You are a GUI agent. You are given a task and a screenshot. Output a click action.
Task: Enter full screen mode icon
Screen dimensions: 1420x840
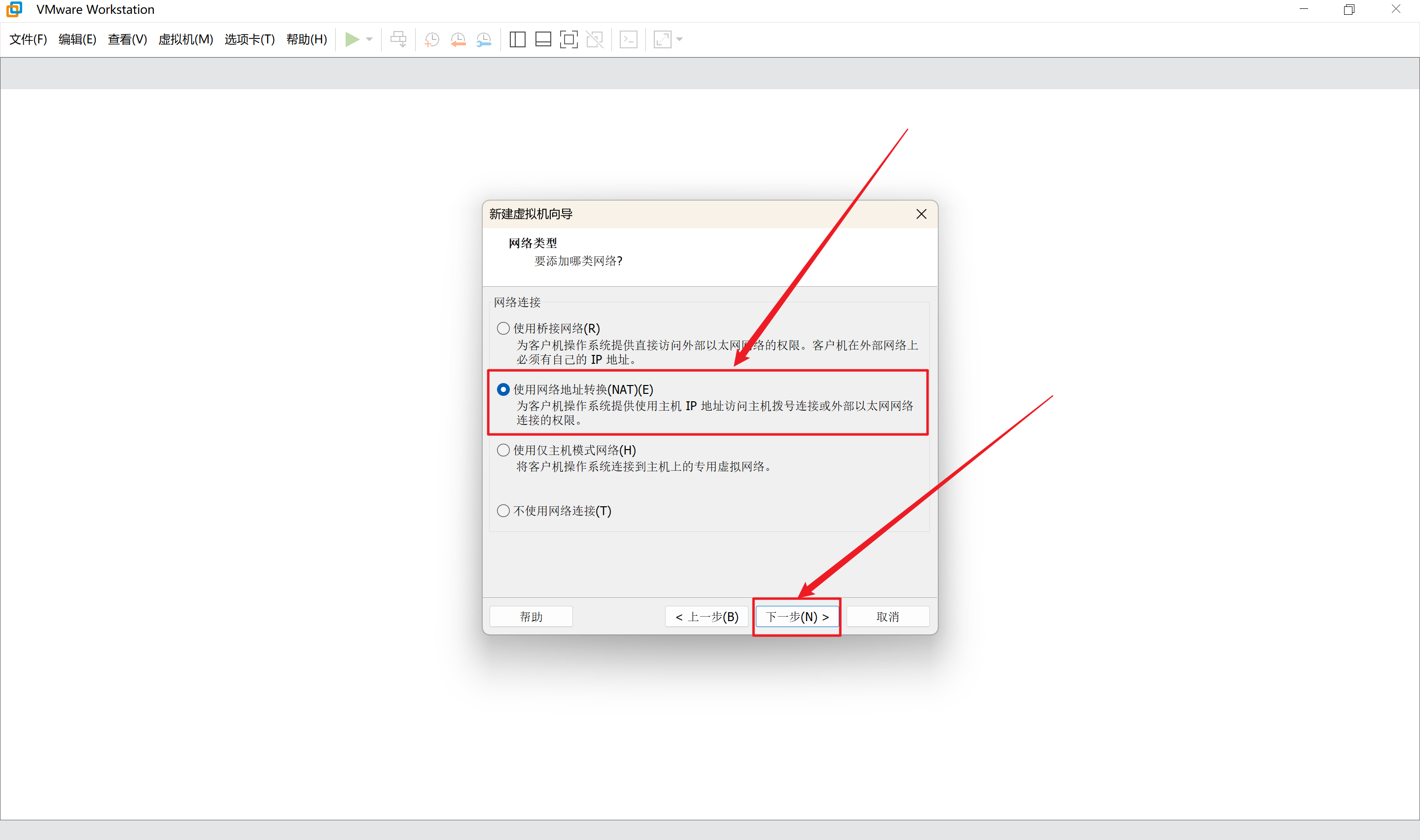(x=569, y=39)
